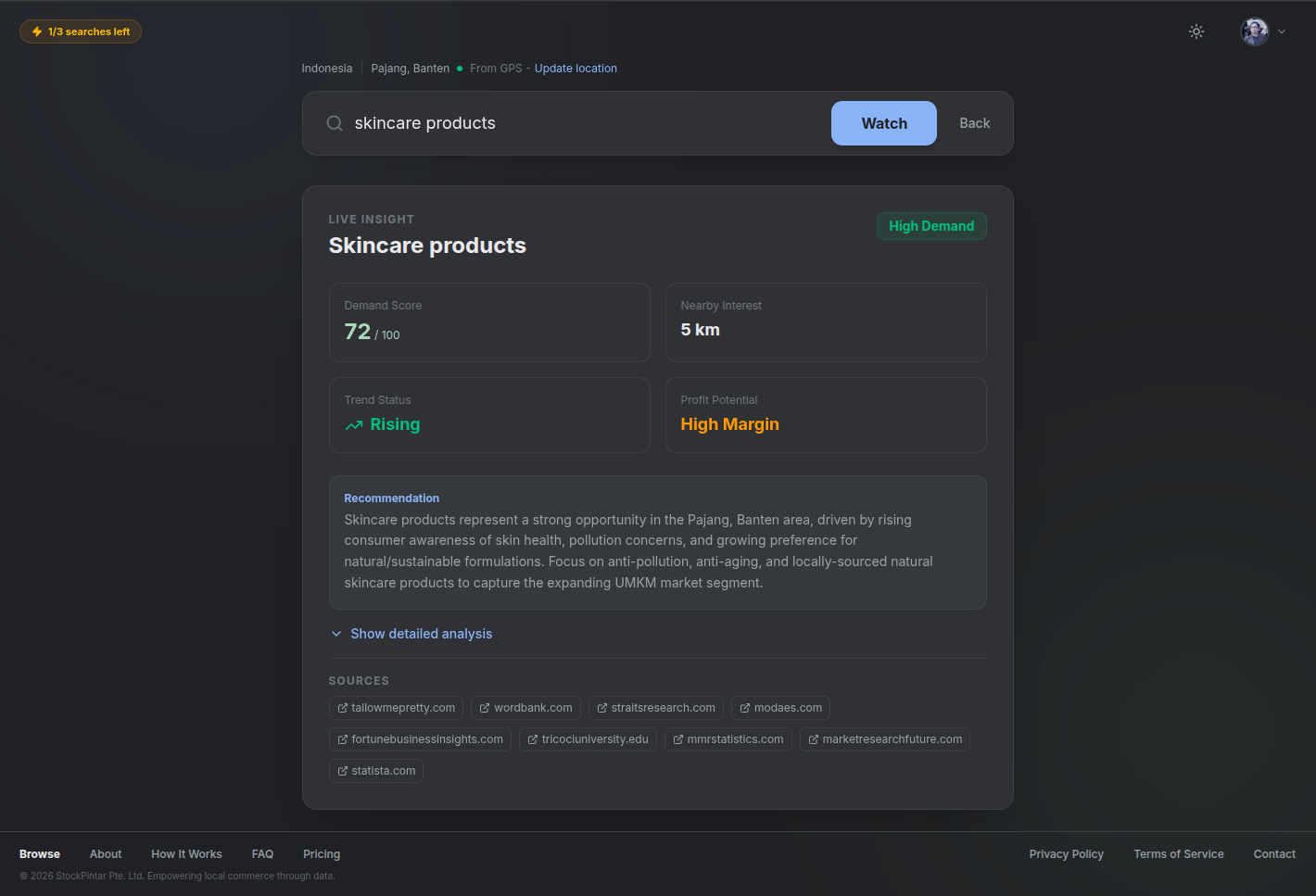Open the About footer link
1316x896 pixels.
[106, 854]
